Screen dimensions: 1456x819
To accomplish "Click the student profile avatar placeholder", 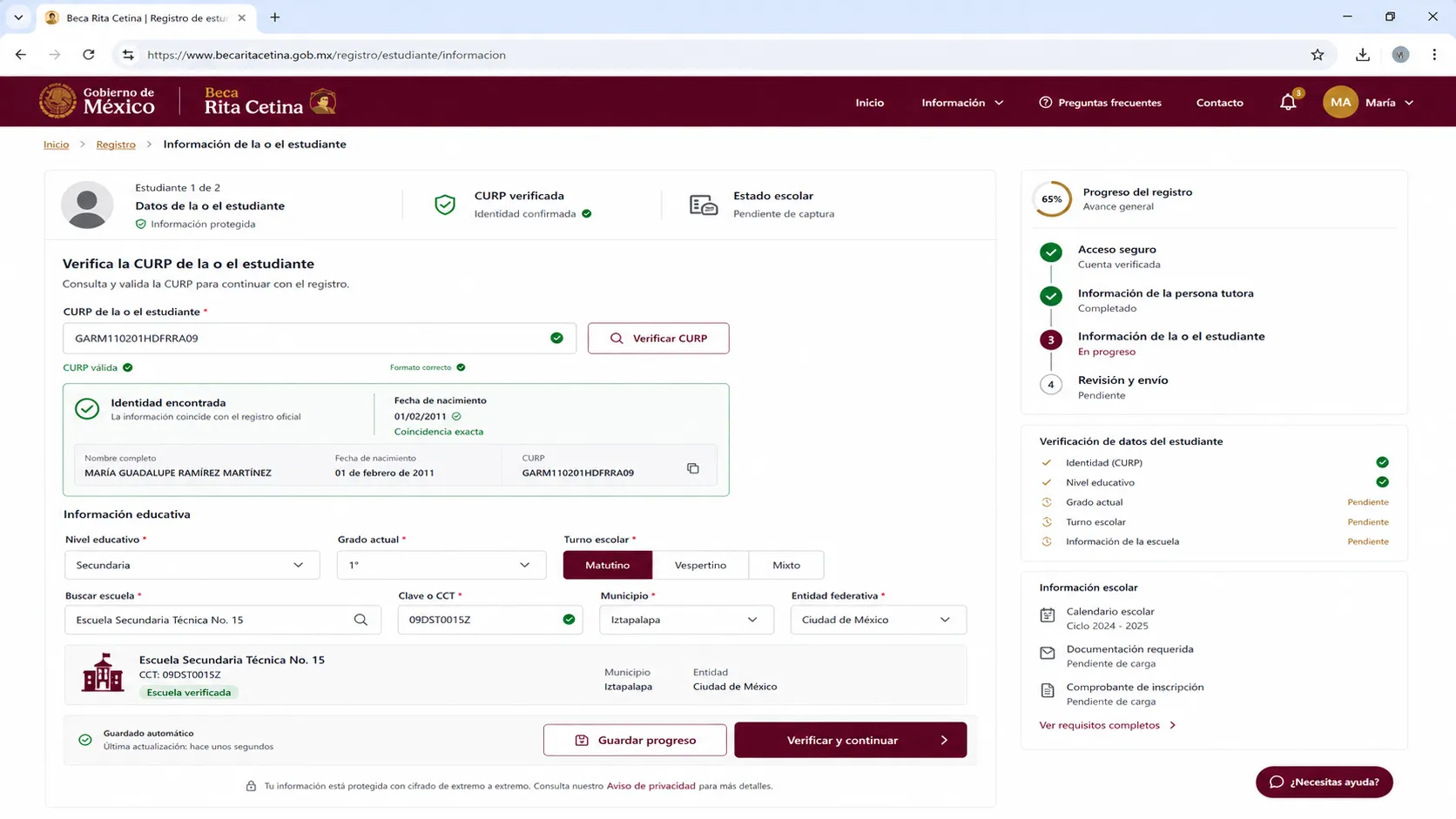I will [x=87, y=205].
